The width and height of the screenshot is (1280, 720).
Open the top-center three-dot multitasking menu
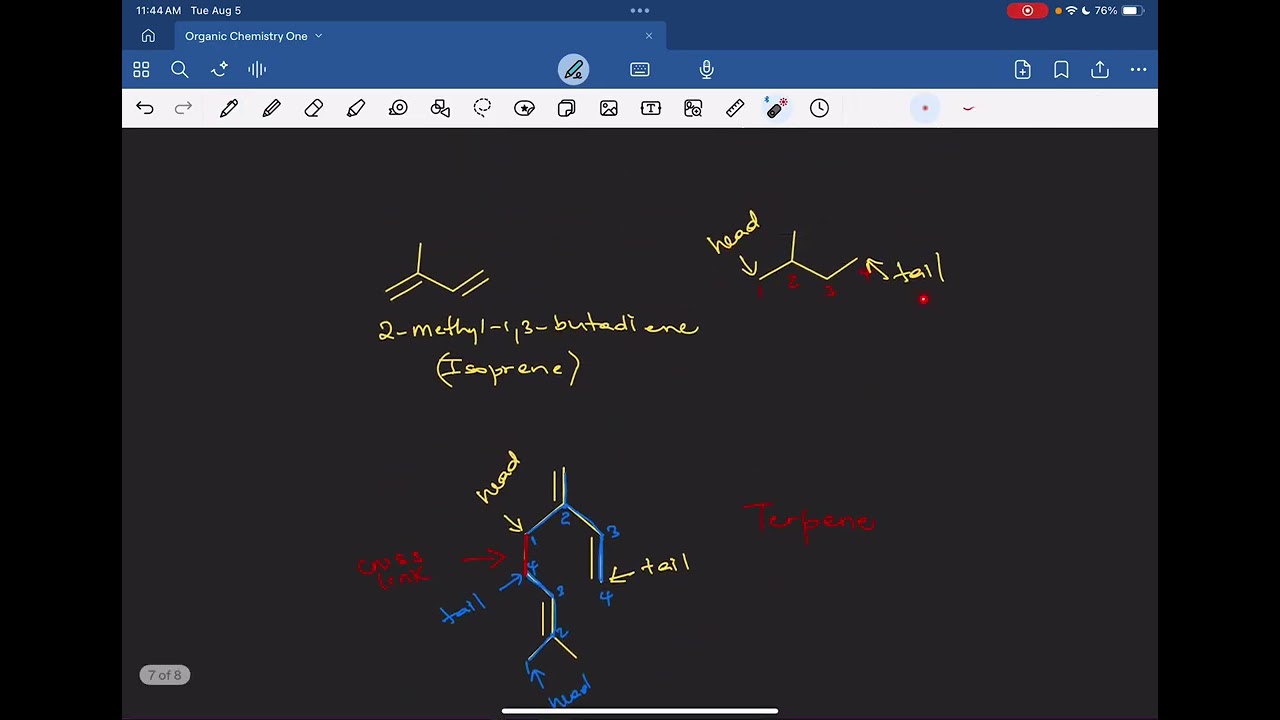[x=640, y=10]
